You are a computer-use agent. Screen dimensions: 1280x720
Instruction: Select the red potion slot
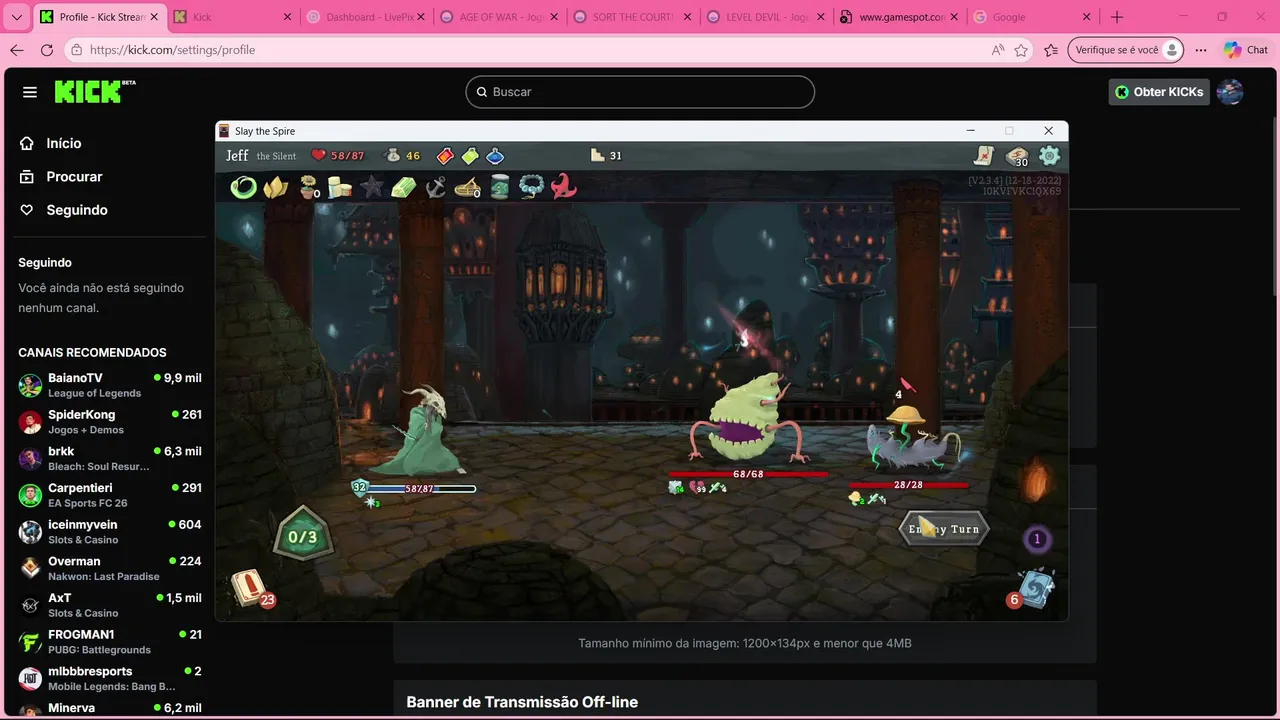(445, 156)
